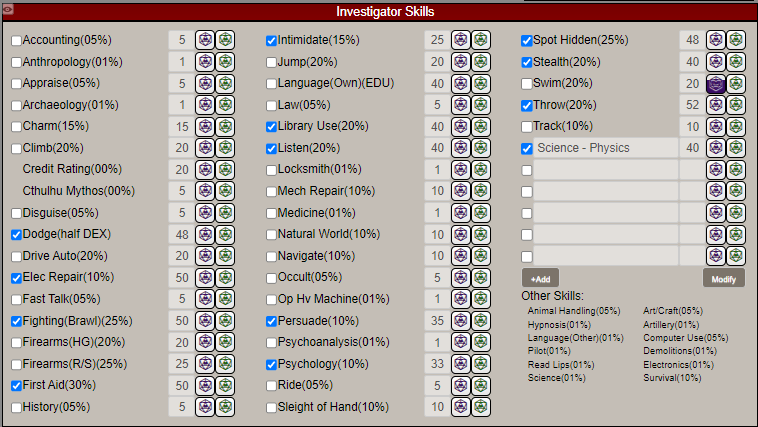Click the green dice icon for Psychology
The image size is (758, 427).
pyautogui.click(x=481, y=364)
